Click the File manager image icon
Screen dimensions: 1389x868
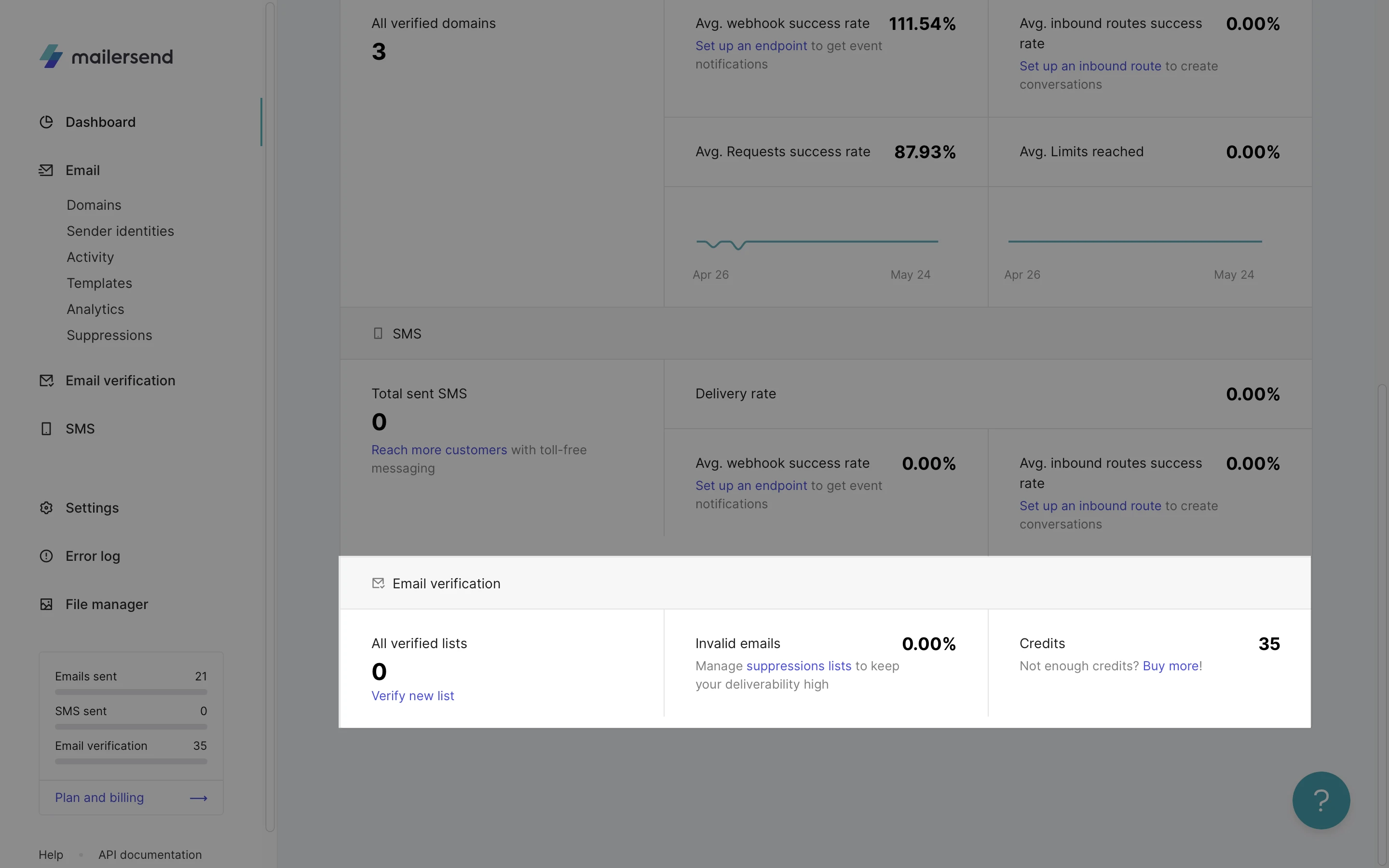click(46, 605)
